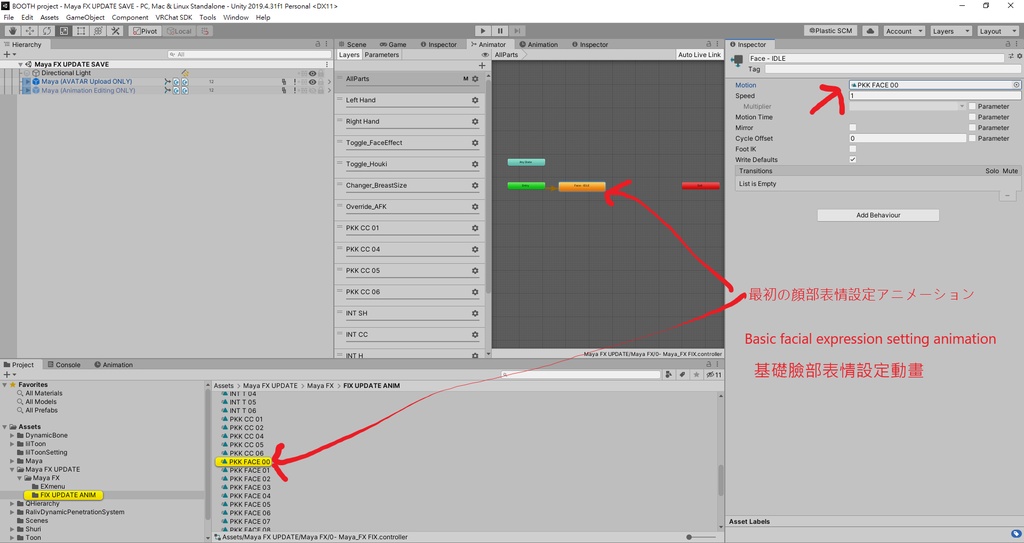
Task: Open custom editor tools wrench
Action: (x=116, y=31)
